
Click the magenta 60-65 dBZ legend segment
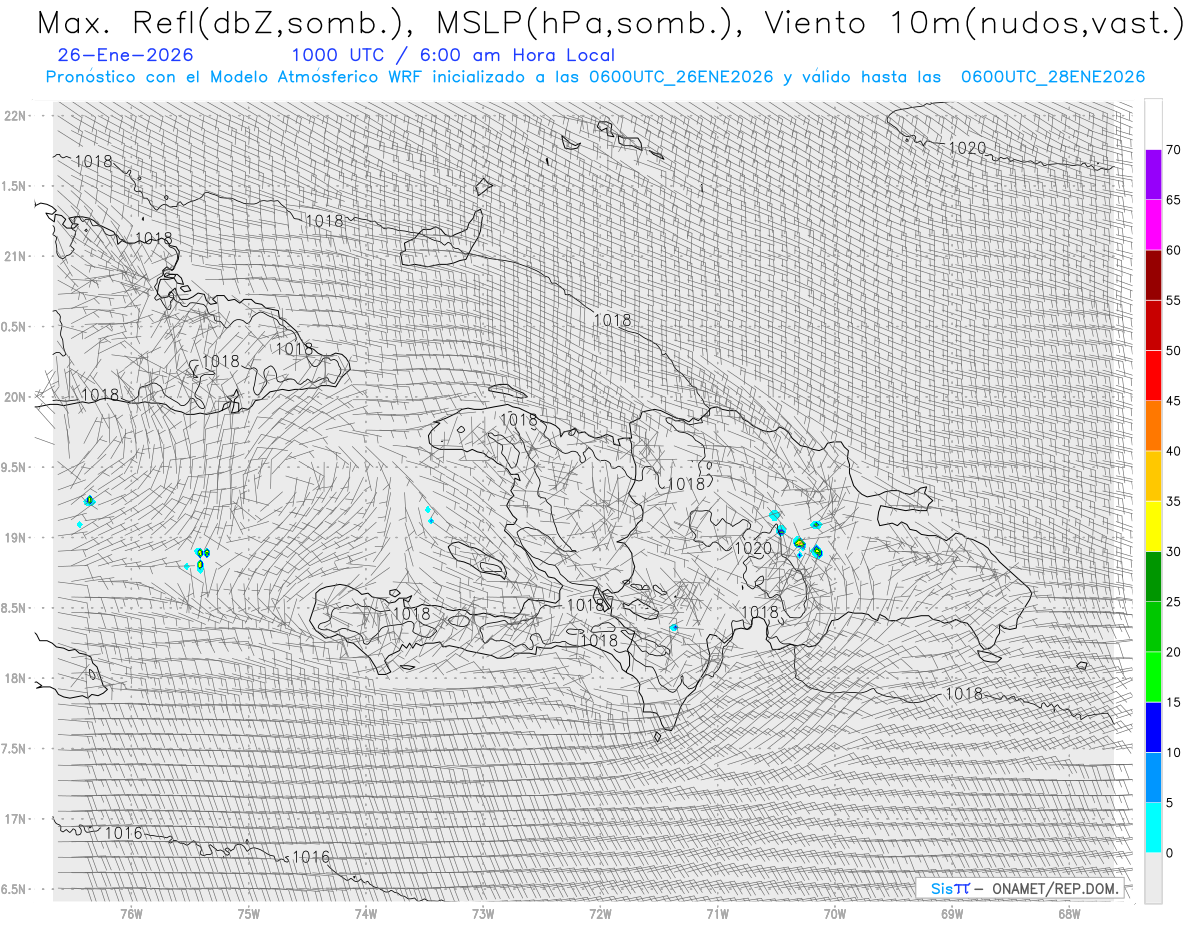1153,225
